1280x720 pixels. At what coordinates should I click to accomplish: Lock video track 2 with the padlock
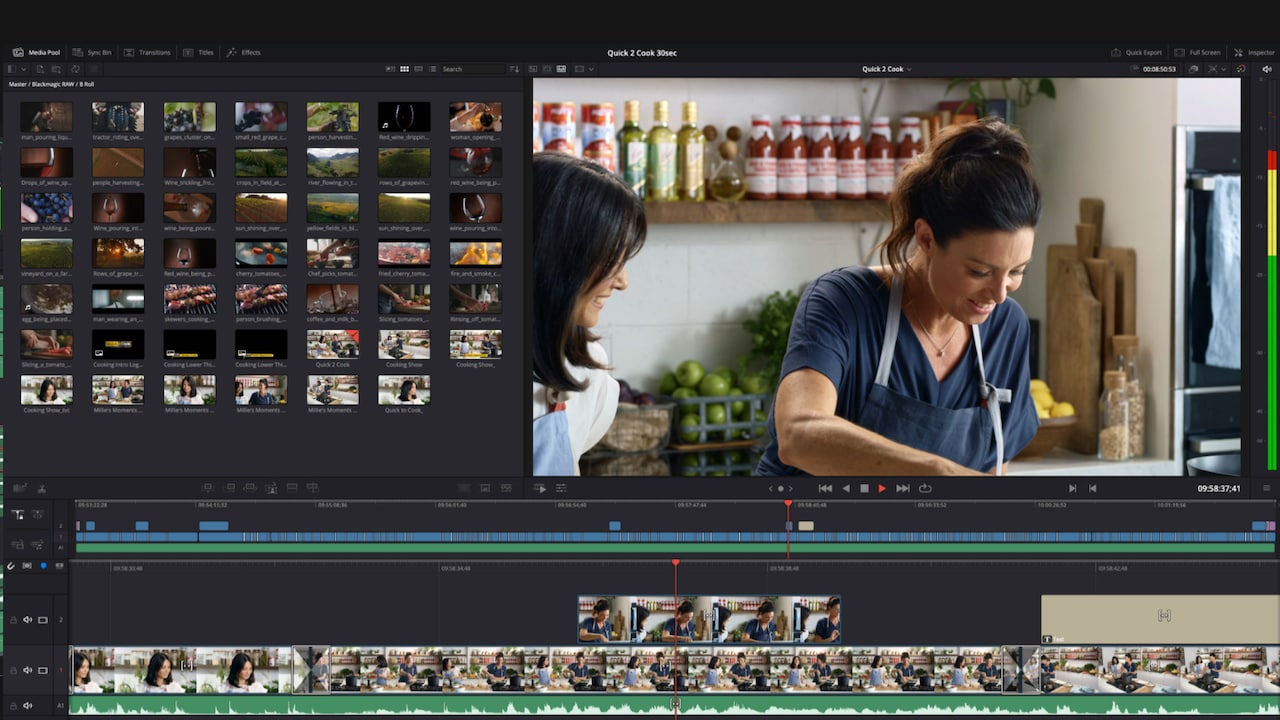(13, 619)
